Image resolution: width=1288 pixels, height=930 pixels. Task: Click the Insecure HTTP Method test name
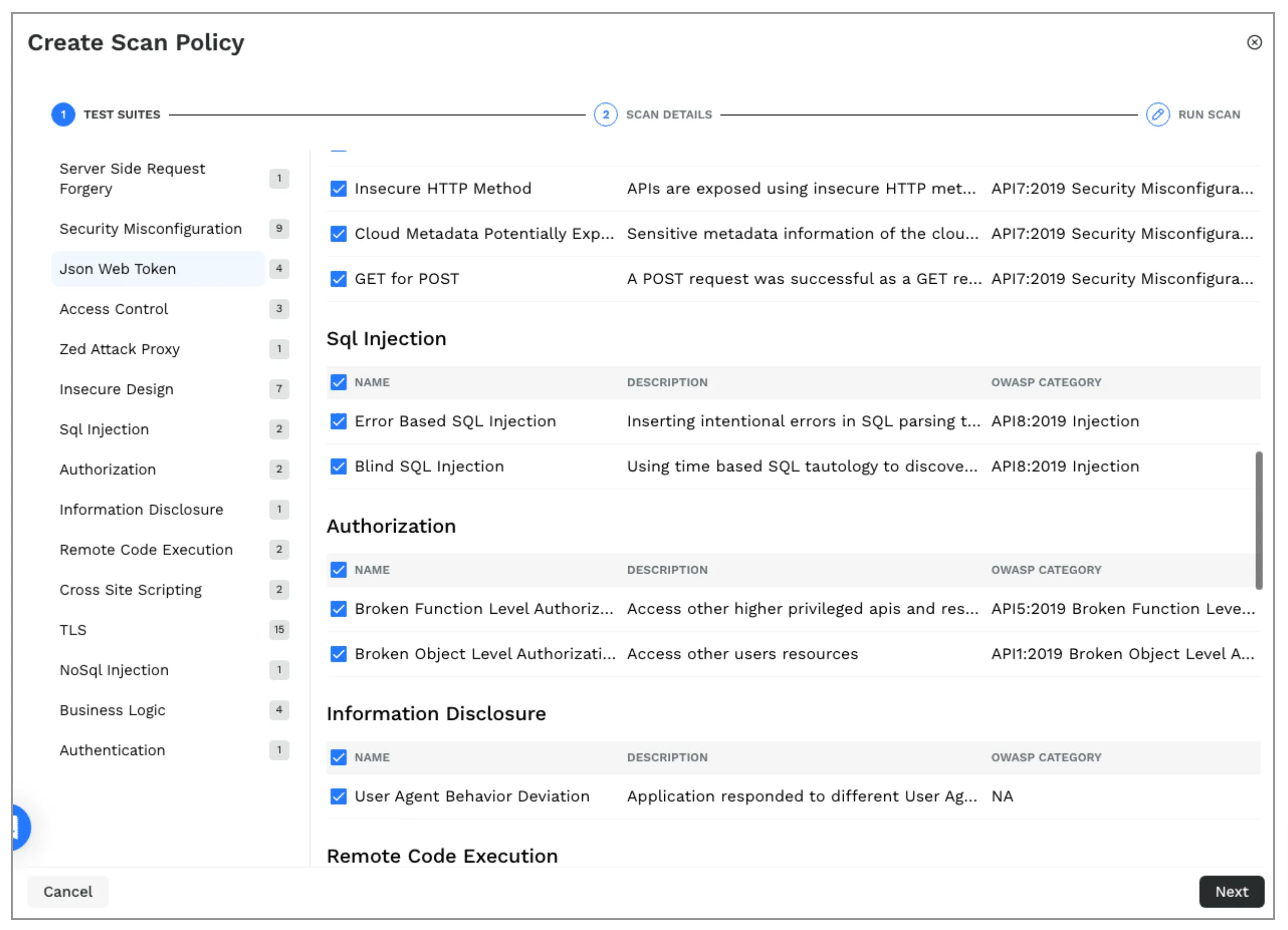click(x=443, y=188)
